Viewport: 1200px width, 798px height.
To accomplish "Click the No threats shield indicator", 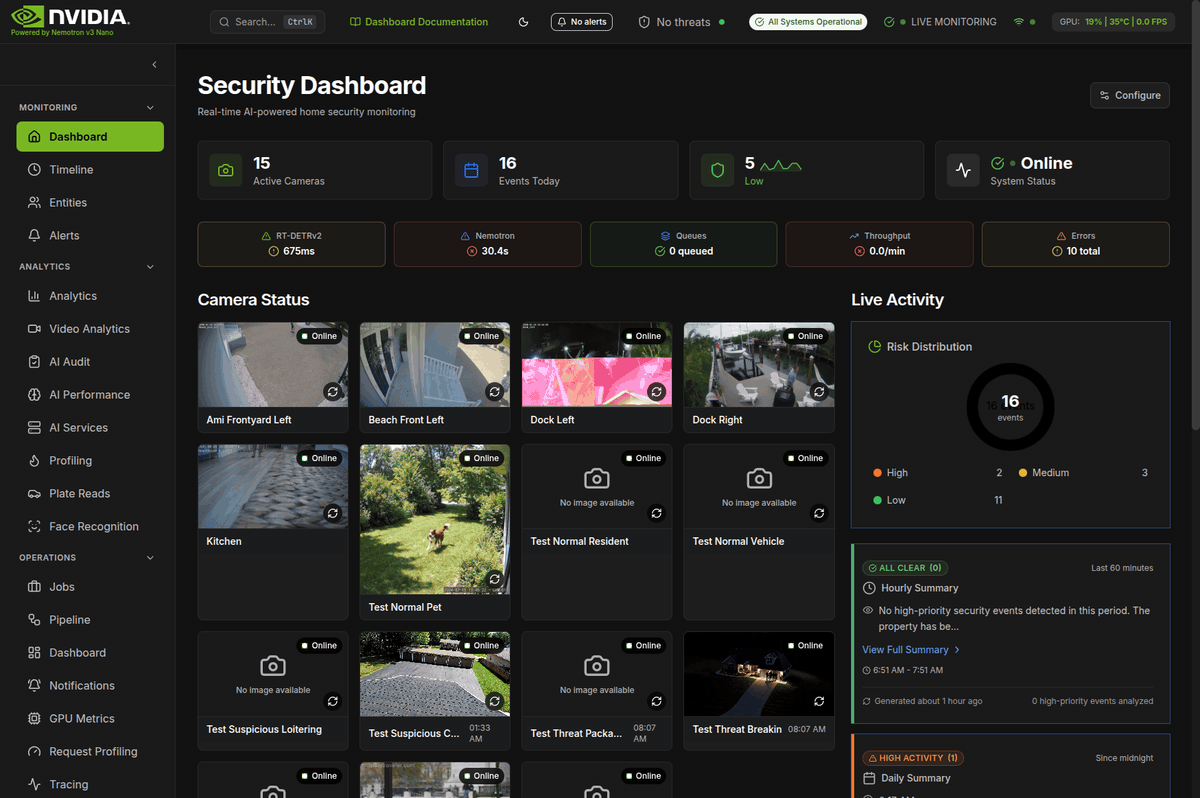I will [681, 22].
